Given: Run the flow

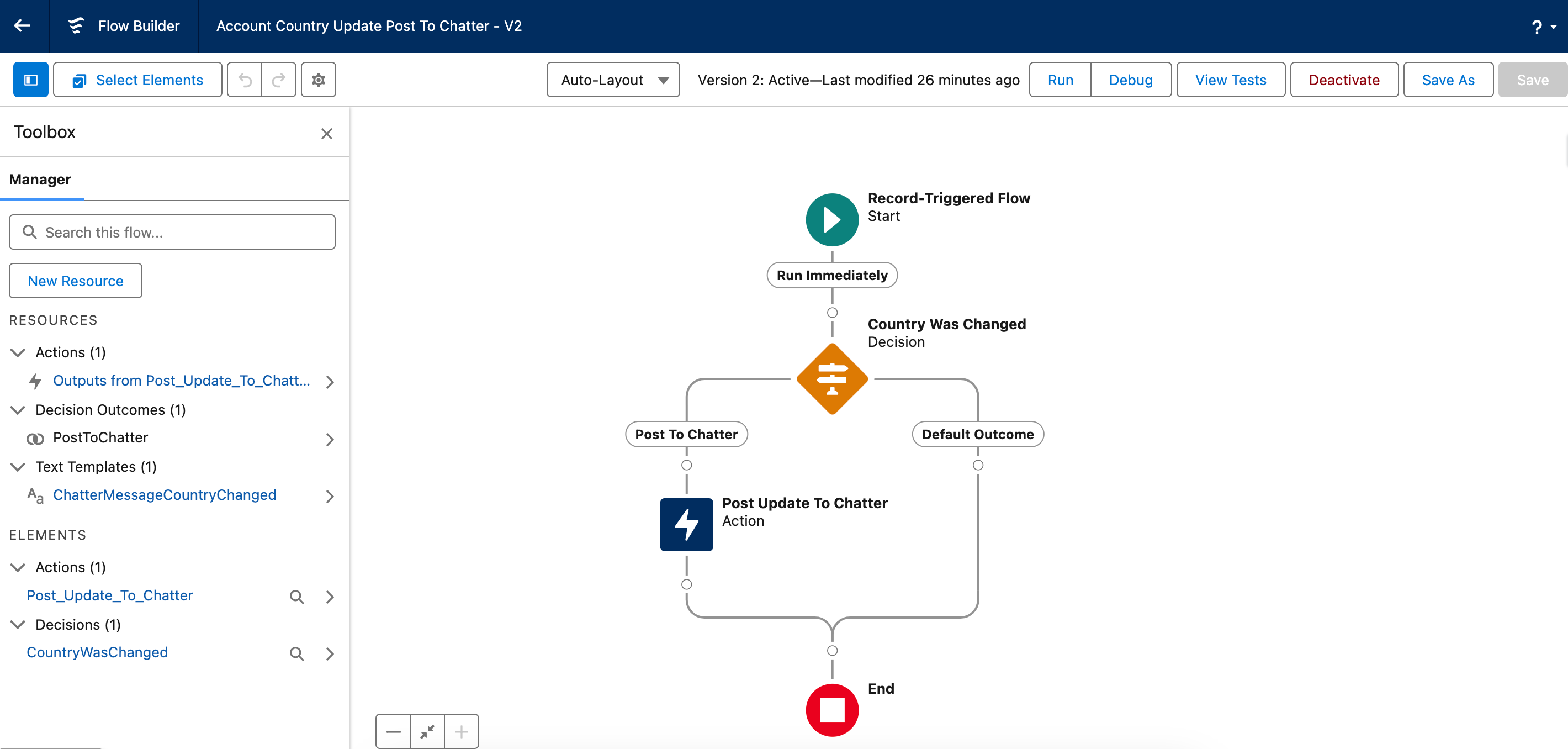Looking at the screenshot, I should [x=1060, y=79].
